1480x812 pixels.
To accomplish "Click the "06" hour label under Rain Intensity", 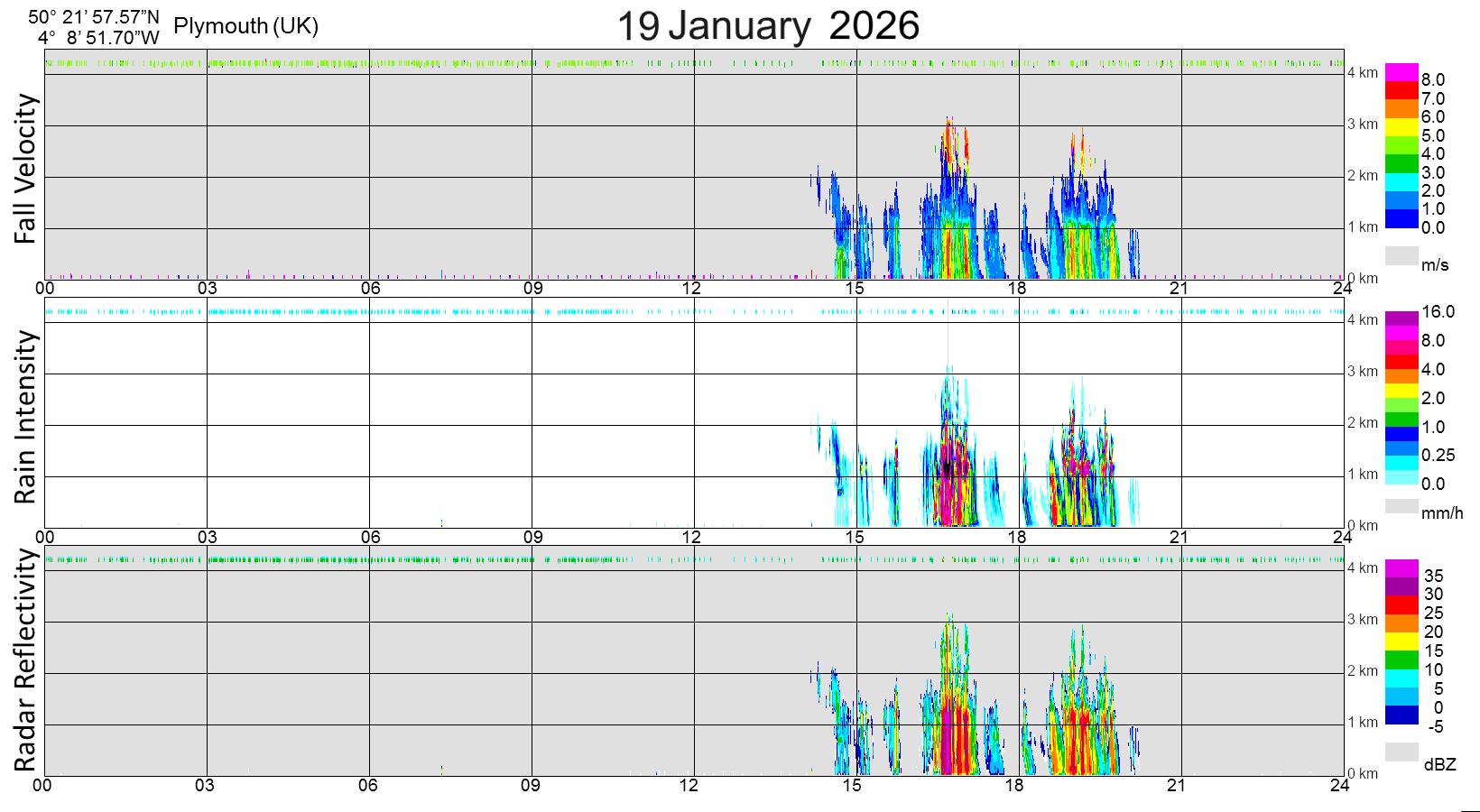I will pos(369,537).
